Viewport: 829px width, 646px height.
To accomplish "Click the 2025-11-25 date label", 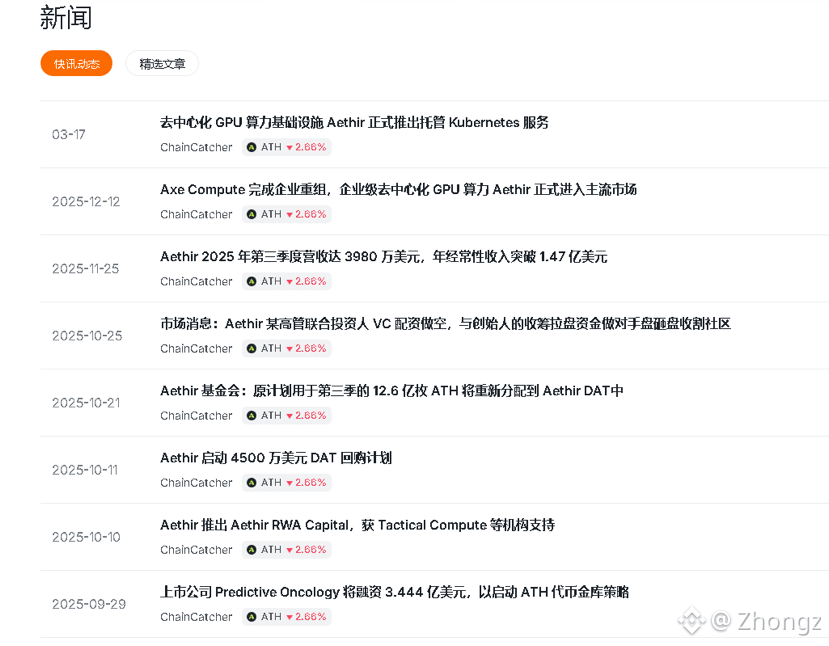I will coord(86,269).
